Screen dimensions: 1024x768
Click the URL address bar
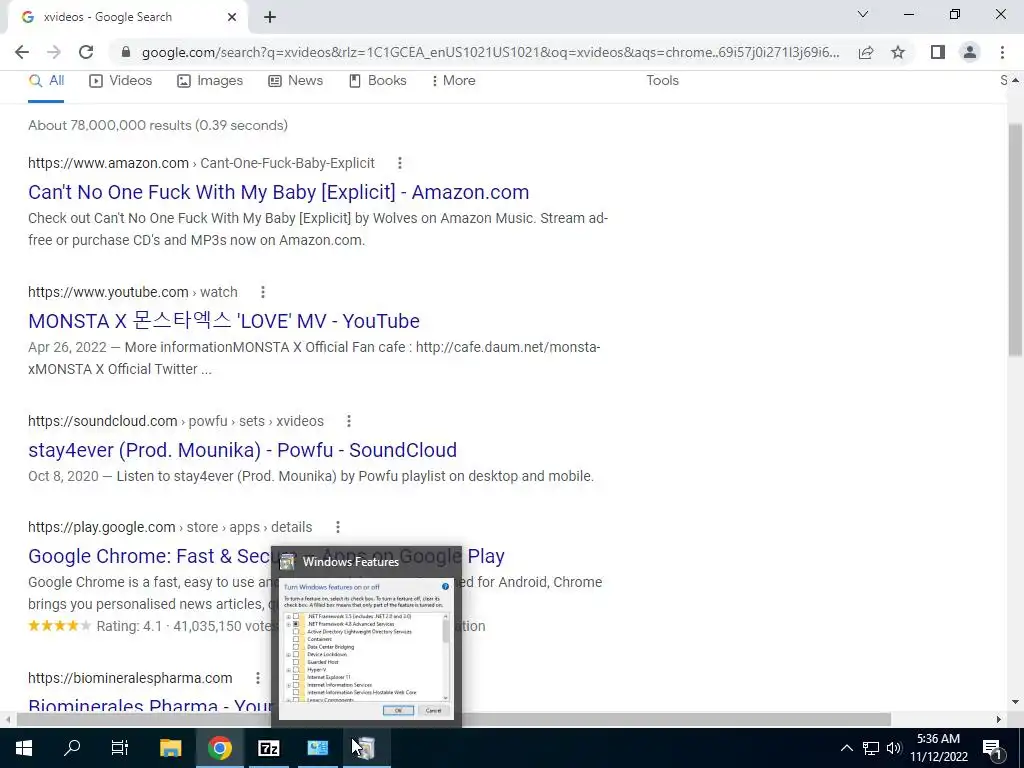click(x=490, y=52)
